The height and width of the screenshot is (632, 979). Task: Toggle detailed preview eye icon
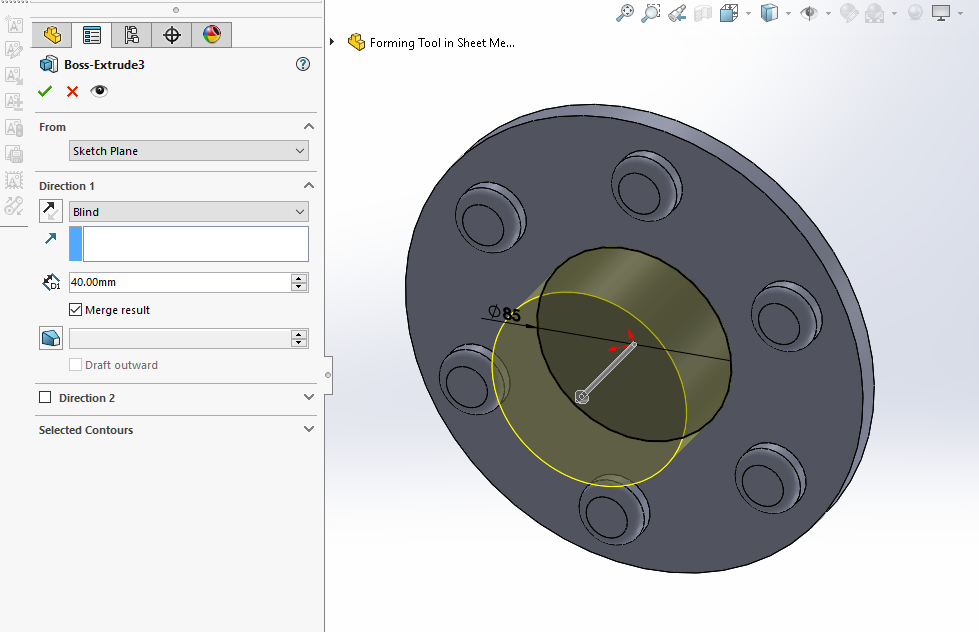pyautogui.click(x=99, y=91)
